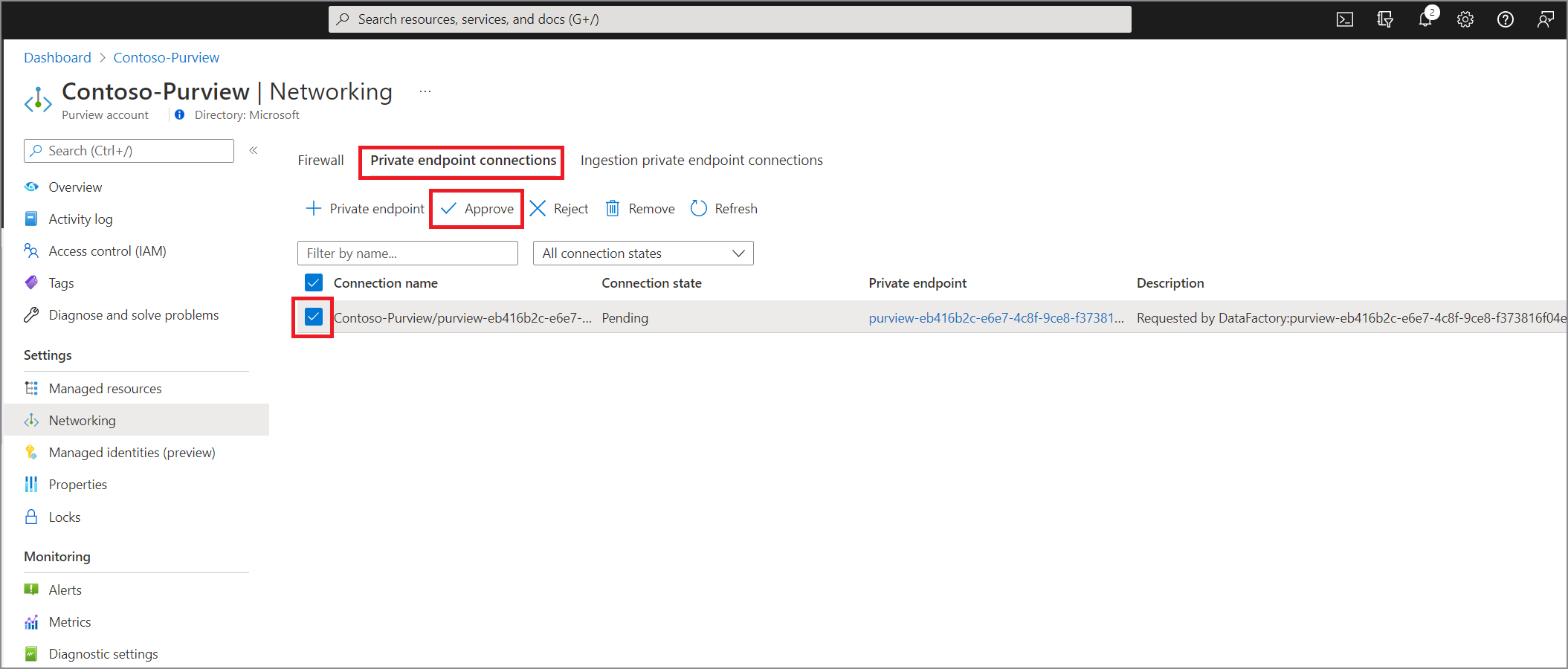Screen dimensions: 1568x669
Task: Click the Access control (IAM) icon
Action: [x=31, y=251]
